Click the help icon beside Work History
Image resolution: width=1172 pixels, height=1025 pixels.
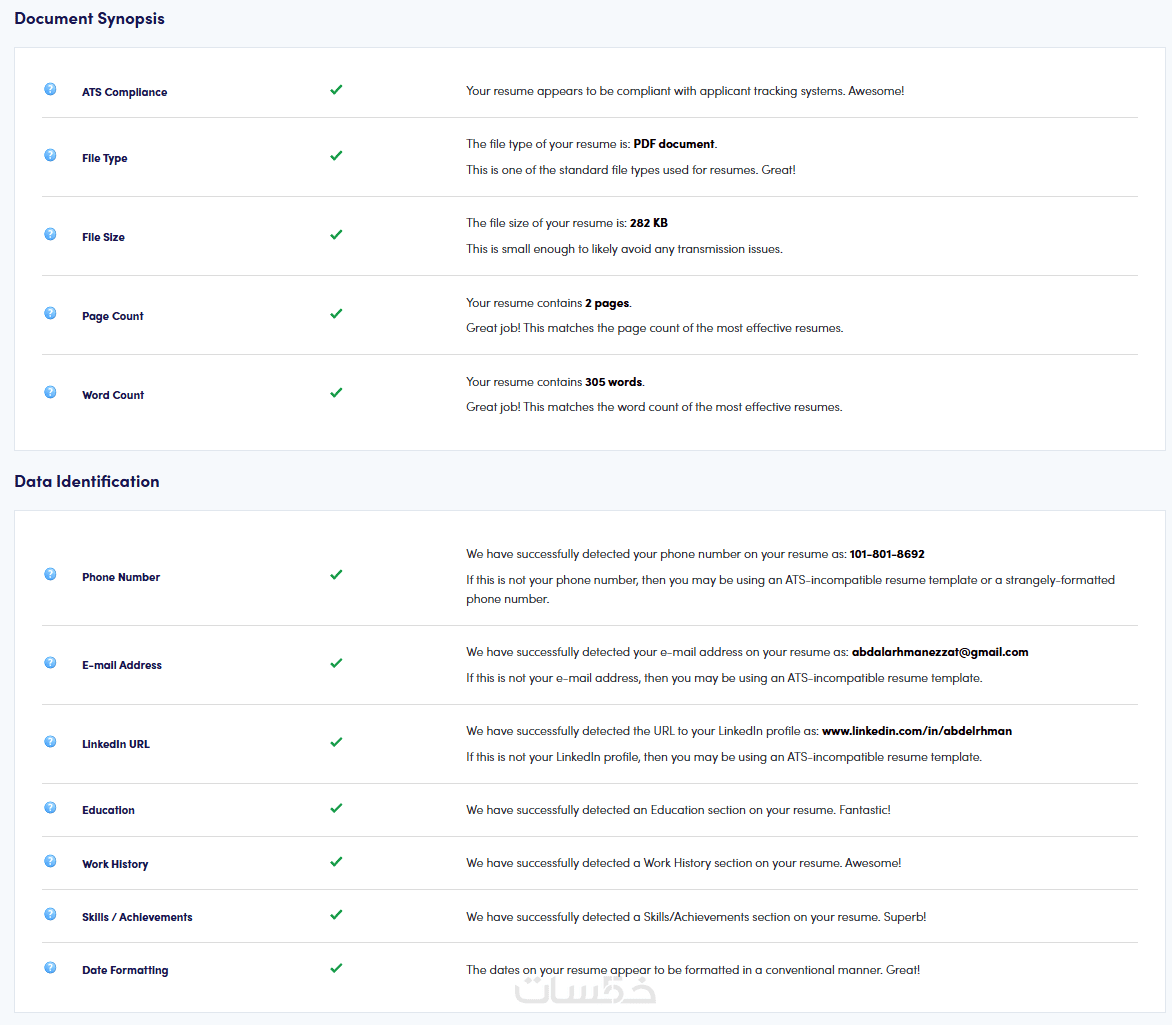(x=50, y=861)
